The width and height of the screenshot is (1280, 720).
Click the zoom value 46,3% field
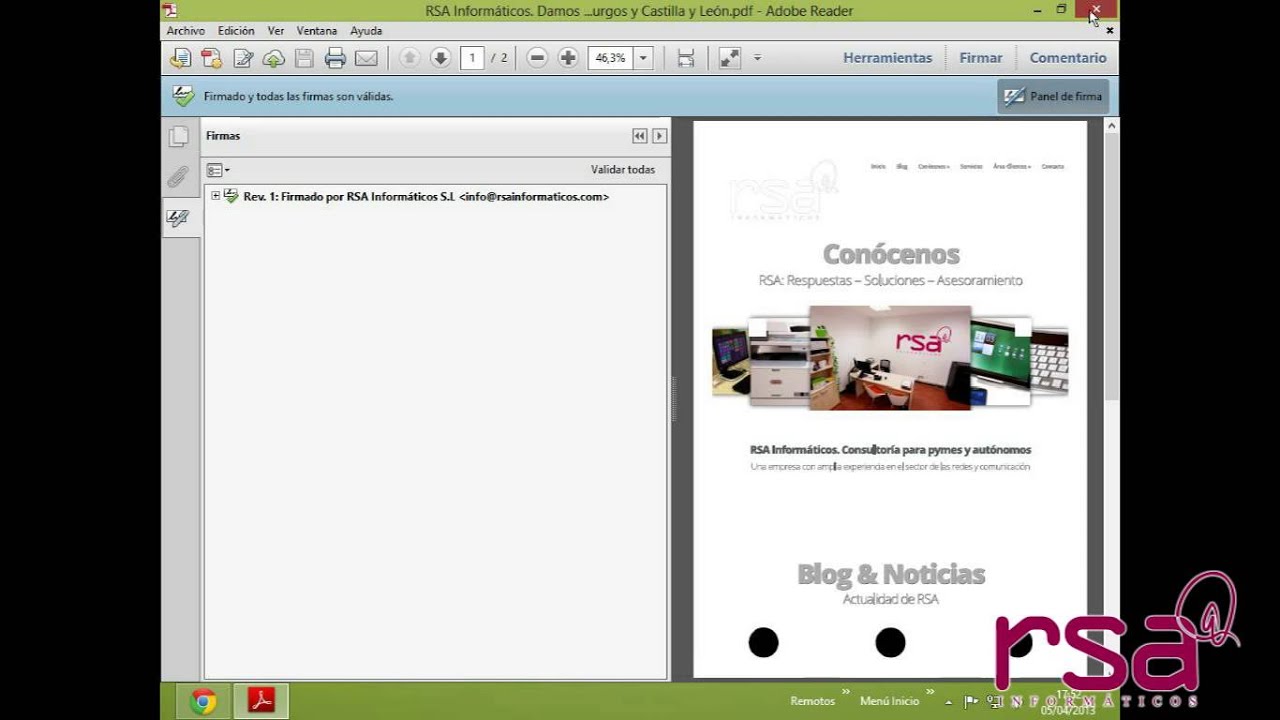(611, 58)
